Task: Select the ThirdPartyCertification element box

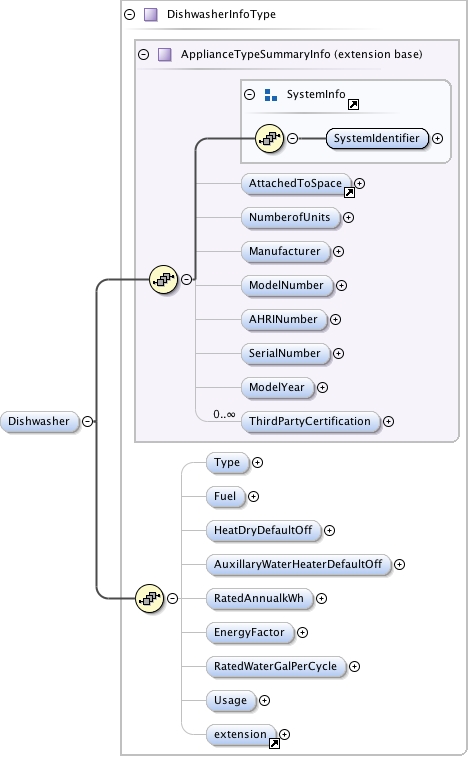Action: tap(310, 422)
